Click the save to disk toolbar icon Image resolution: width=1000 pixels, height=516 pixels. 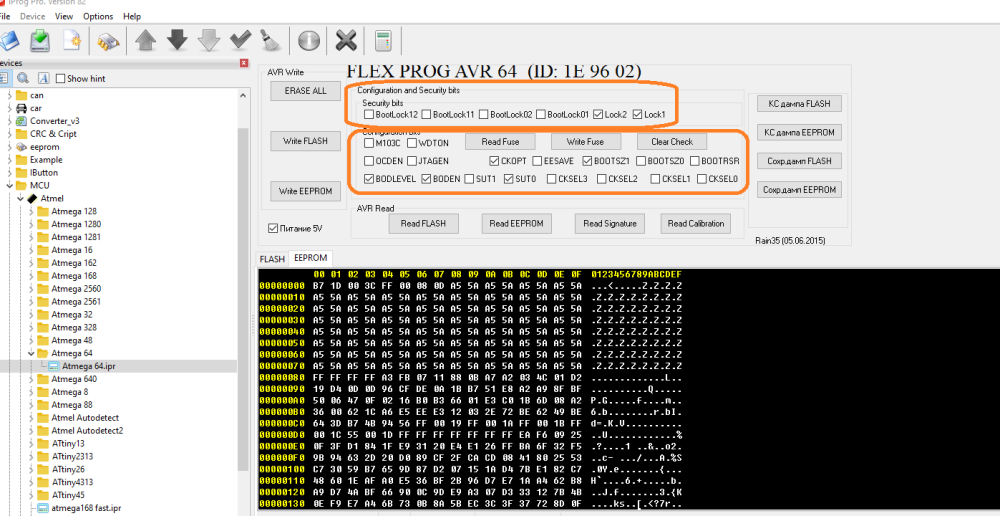41,41
